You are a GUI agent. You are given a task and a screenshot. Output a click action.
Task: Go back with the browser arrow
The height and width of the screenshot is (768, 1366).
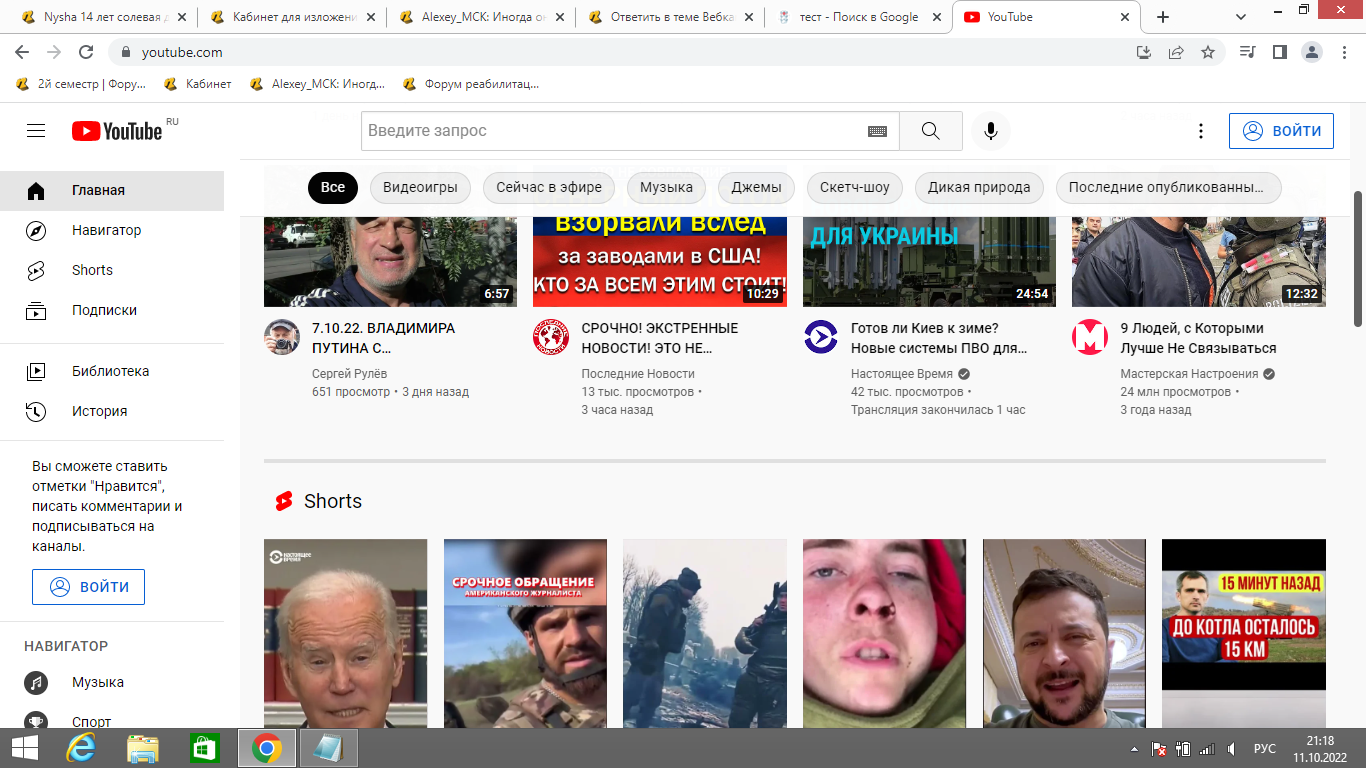pyautogui.click(x=23, y=53)
